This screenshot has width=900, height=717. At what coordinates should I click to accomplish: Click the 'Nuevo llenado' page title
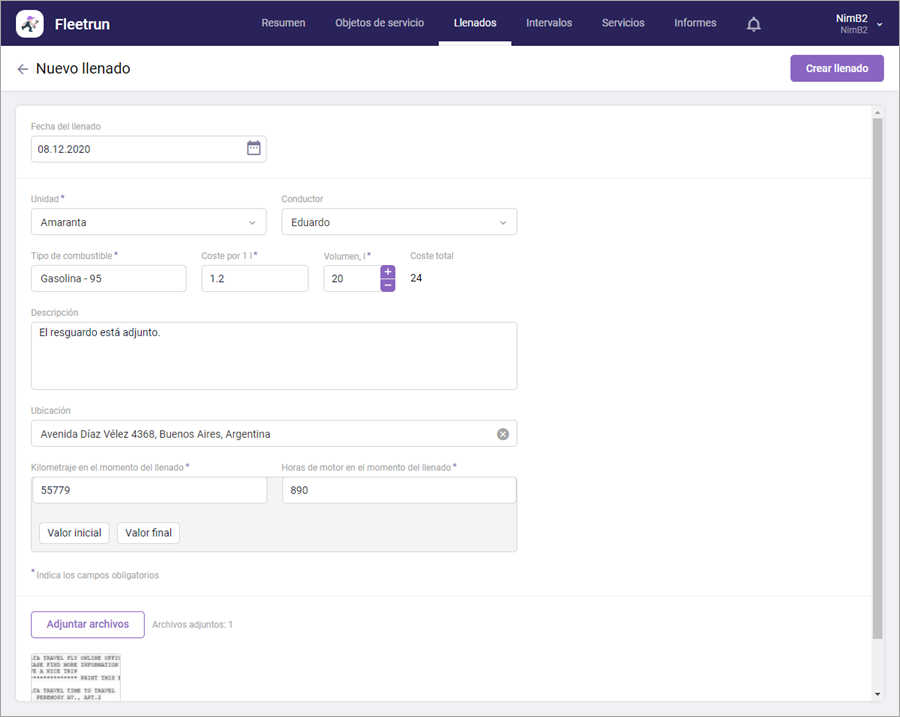[x=83, y=68]
